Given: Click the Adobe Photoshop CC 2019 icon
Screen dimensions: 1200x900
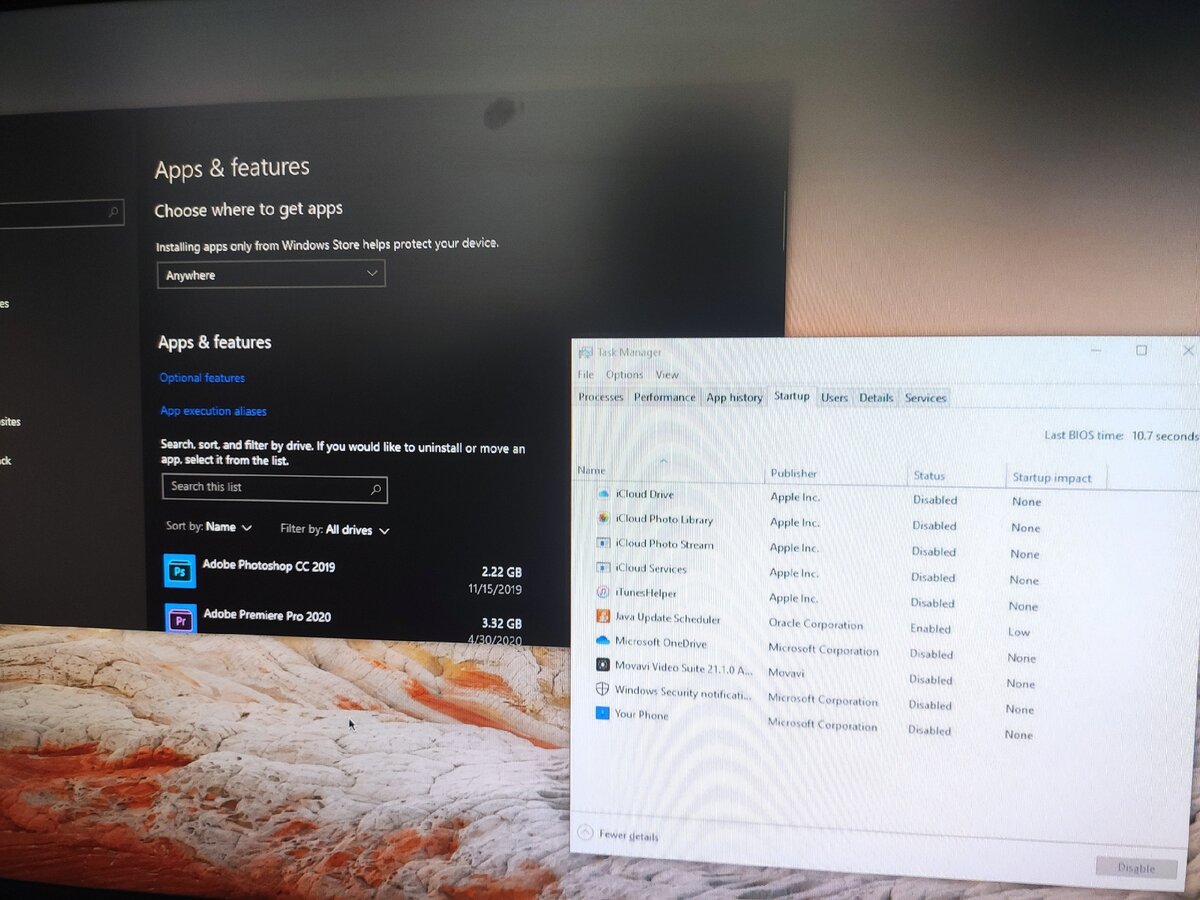Looking at the screenshot, I should 180,571.
